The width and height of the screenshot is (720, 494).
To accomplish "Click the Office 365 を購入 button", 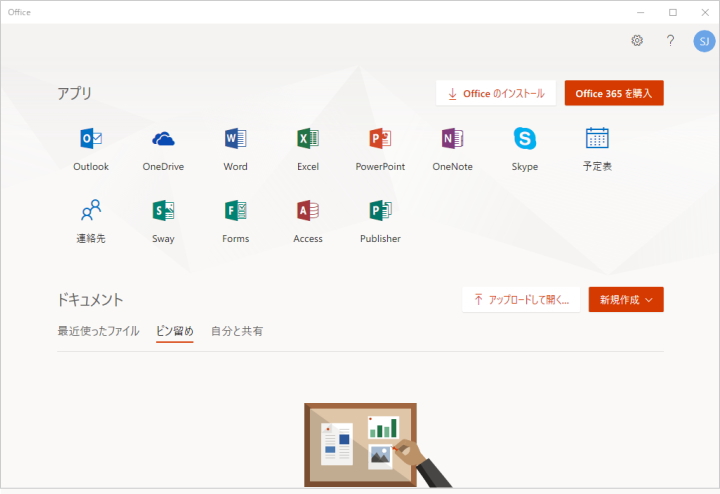I will [614, 93].
